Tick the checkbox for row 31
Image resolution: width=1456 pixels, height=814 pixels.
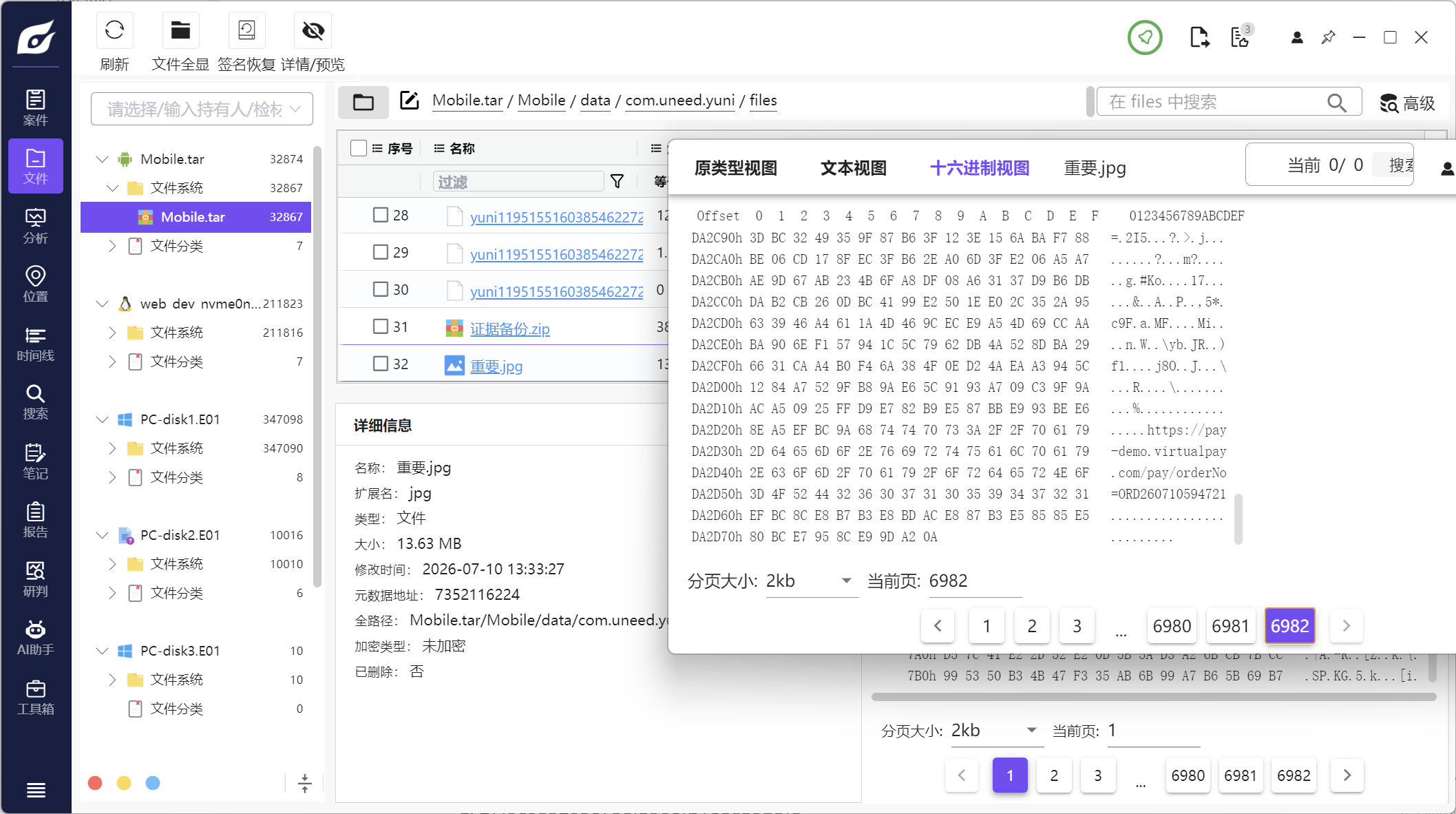[x=380, y=326]
